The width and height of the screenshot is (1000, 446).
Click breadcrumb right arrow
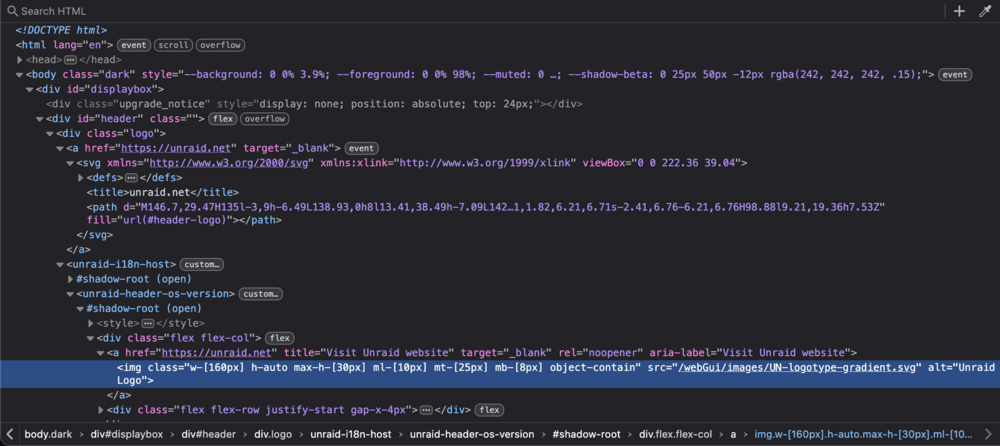click(x=989, y=434)
